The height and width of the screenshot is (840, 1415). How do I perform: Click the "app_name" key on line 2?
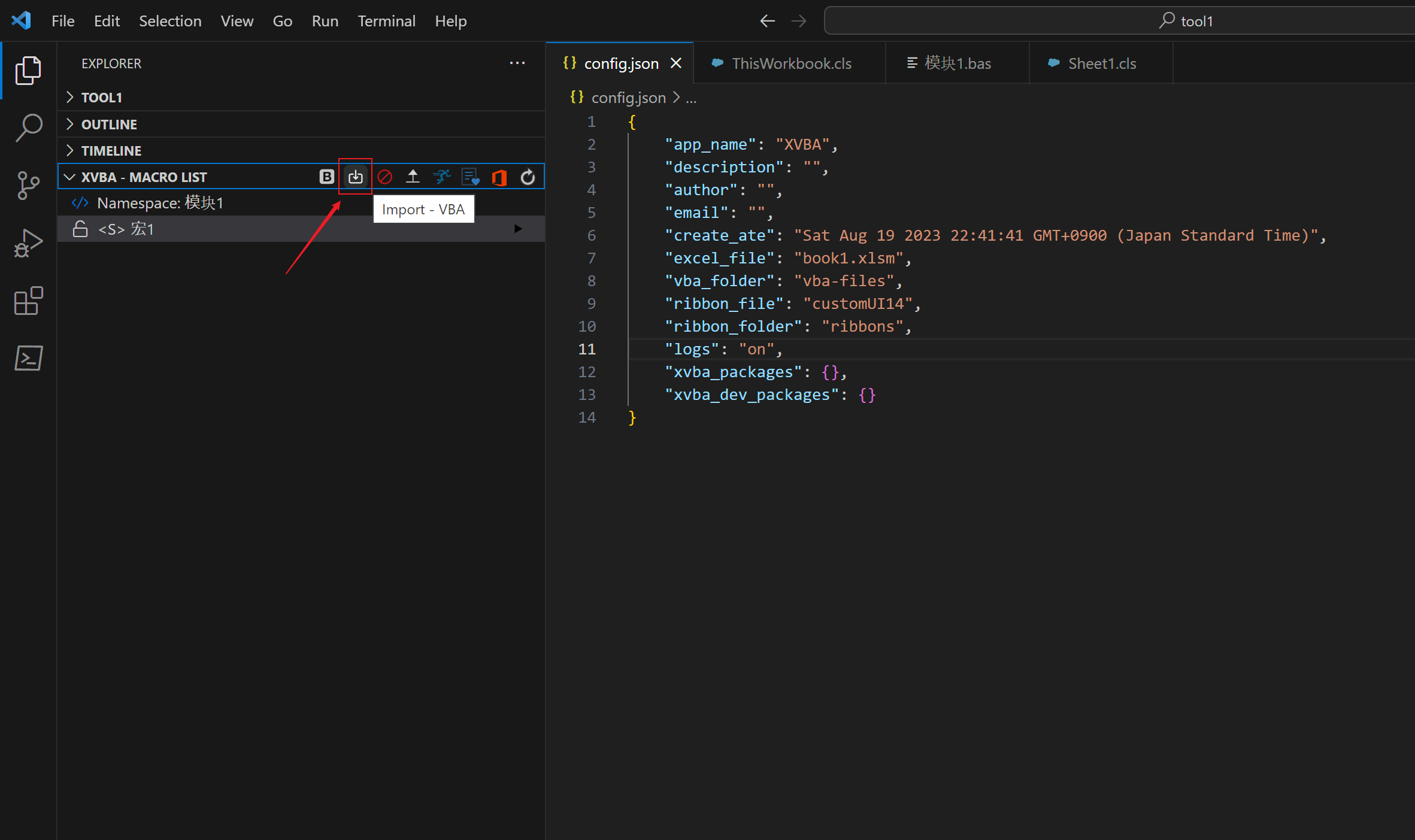click(711, 145)
